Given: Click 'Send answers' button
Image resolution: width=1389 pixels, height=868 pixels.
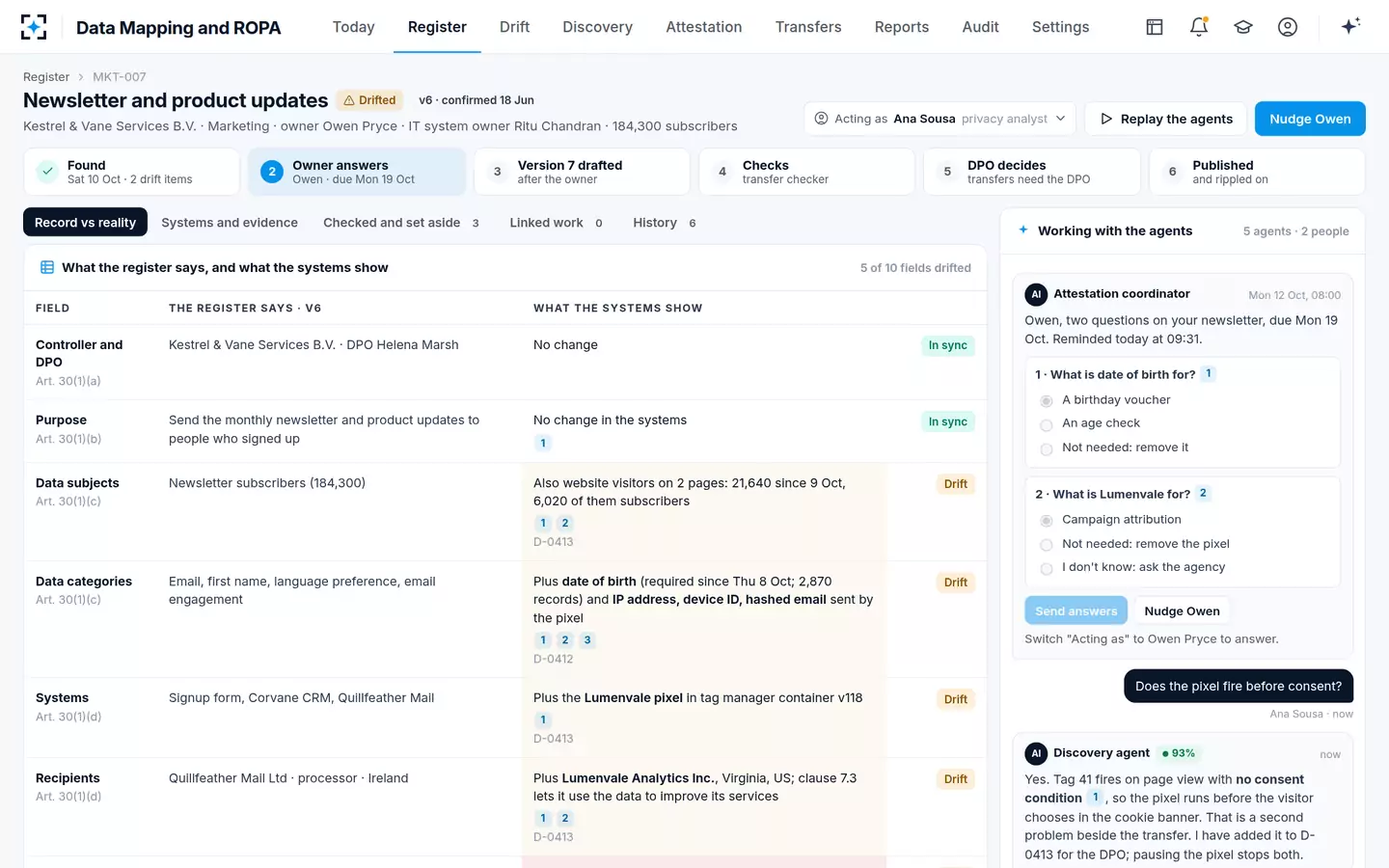Looking at the screenshot, I should [1076, 611].
